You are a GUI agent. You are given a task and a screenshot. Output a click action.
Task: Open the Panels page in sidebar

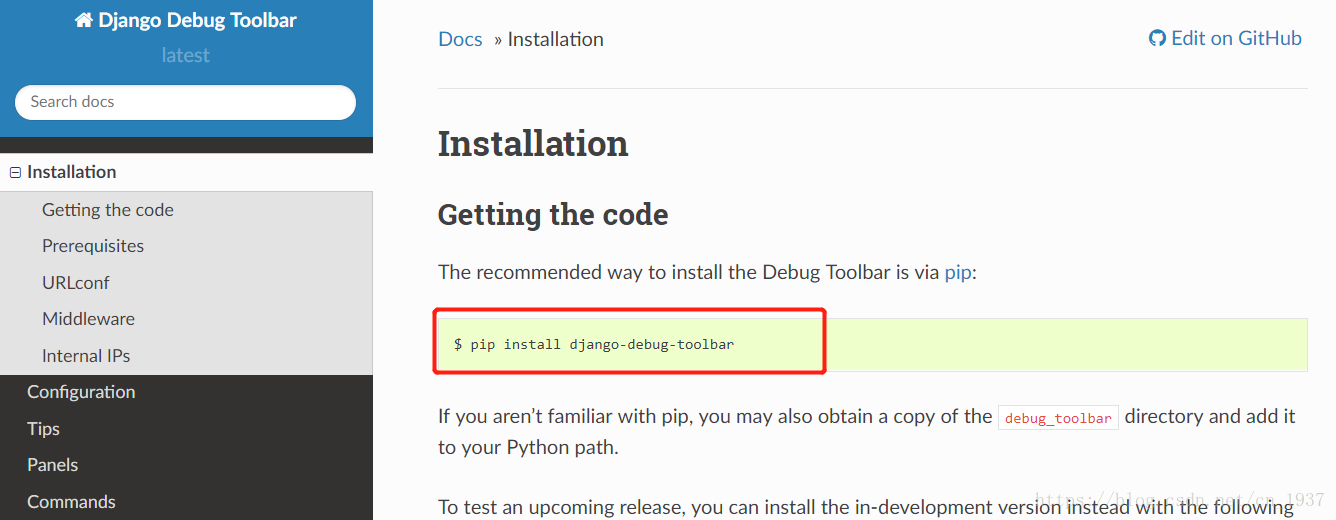click(52, 465)
